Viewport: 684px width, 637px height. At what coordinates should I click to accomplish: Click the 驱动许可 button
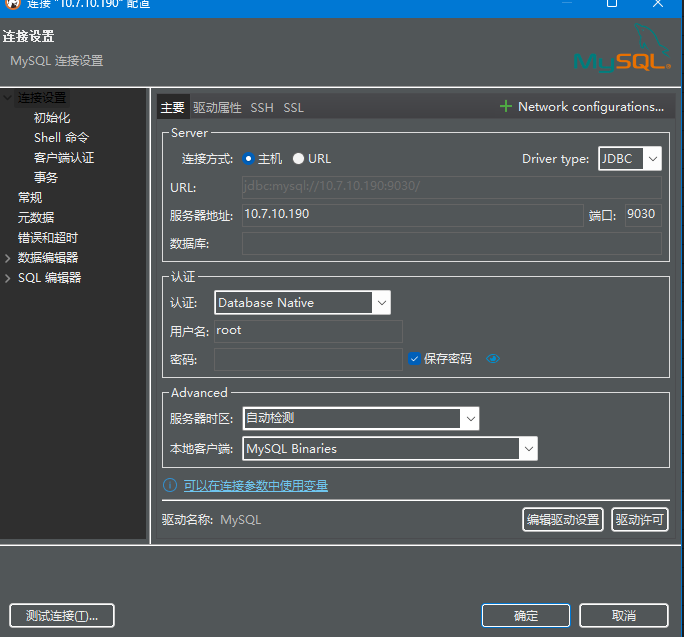(640, 520)
